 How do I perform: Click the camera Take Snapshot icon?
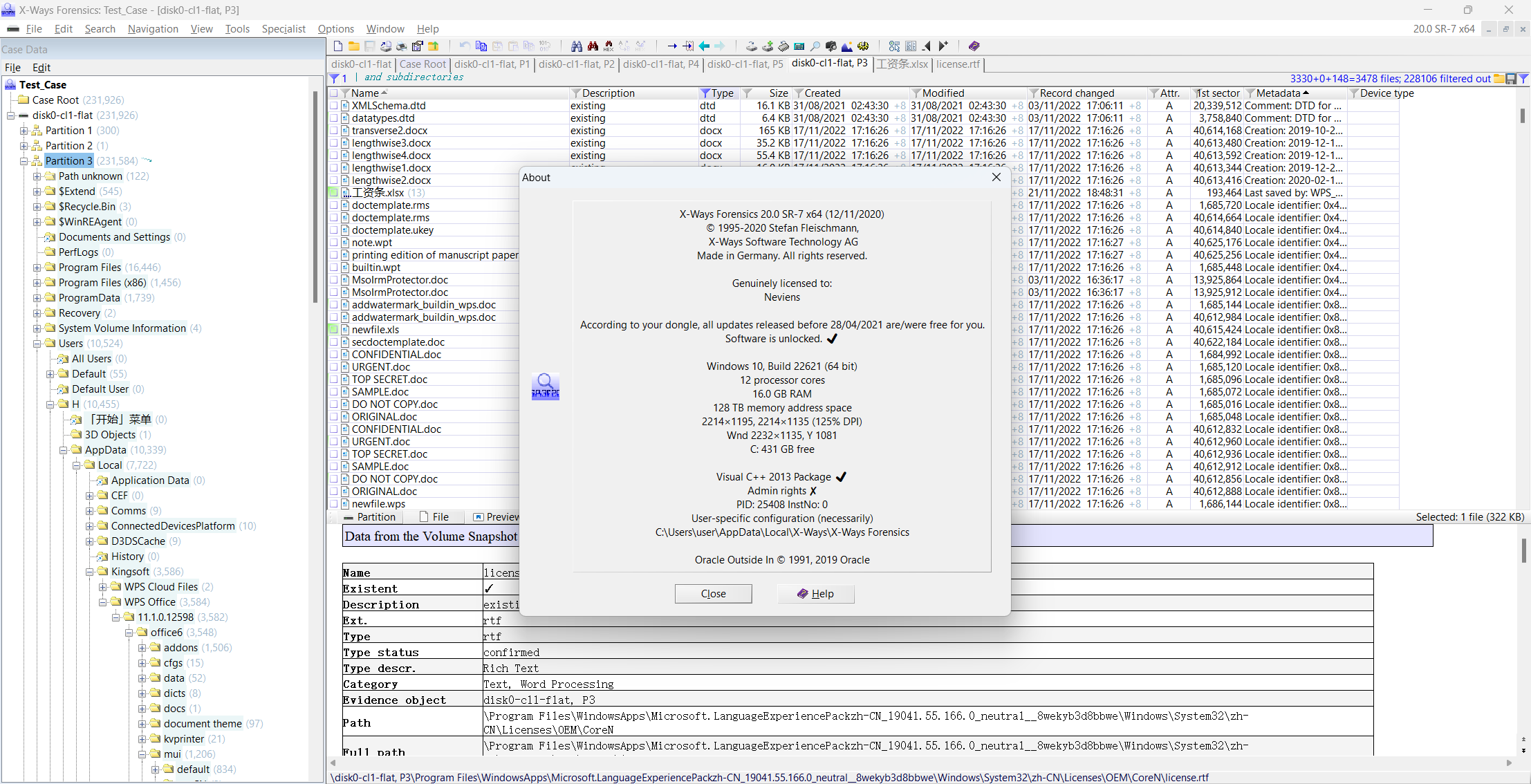pyautogui.click(x=831, y=46)
